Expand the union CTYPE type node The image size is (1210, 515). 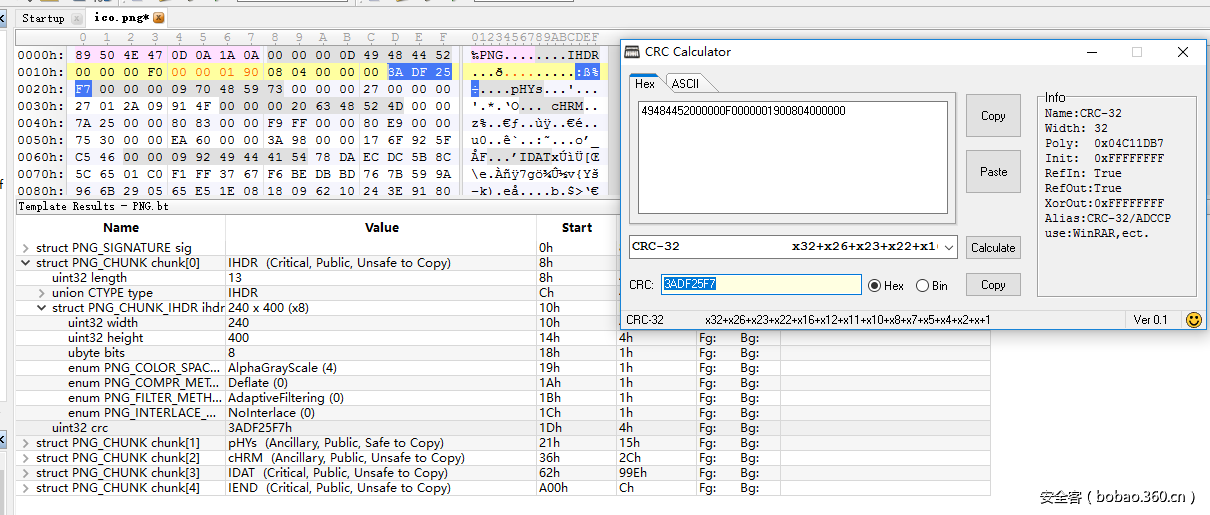[42, 293]
